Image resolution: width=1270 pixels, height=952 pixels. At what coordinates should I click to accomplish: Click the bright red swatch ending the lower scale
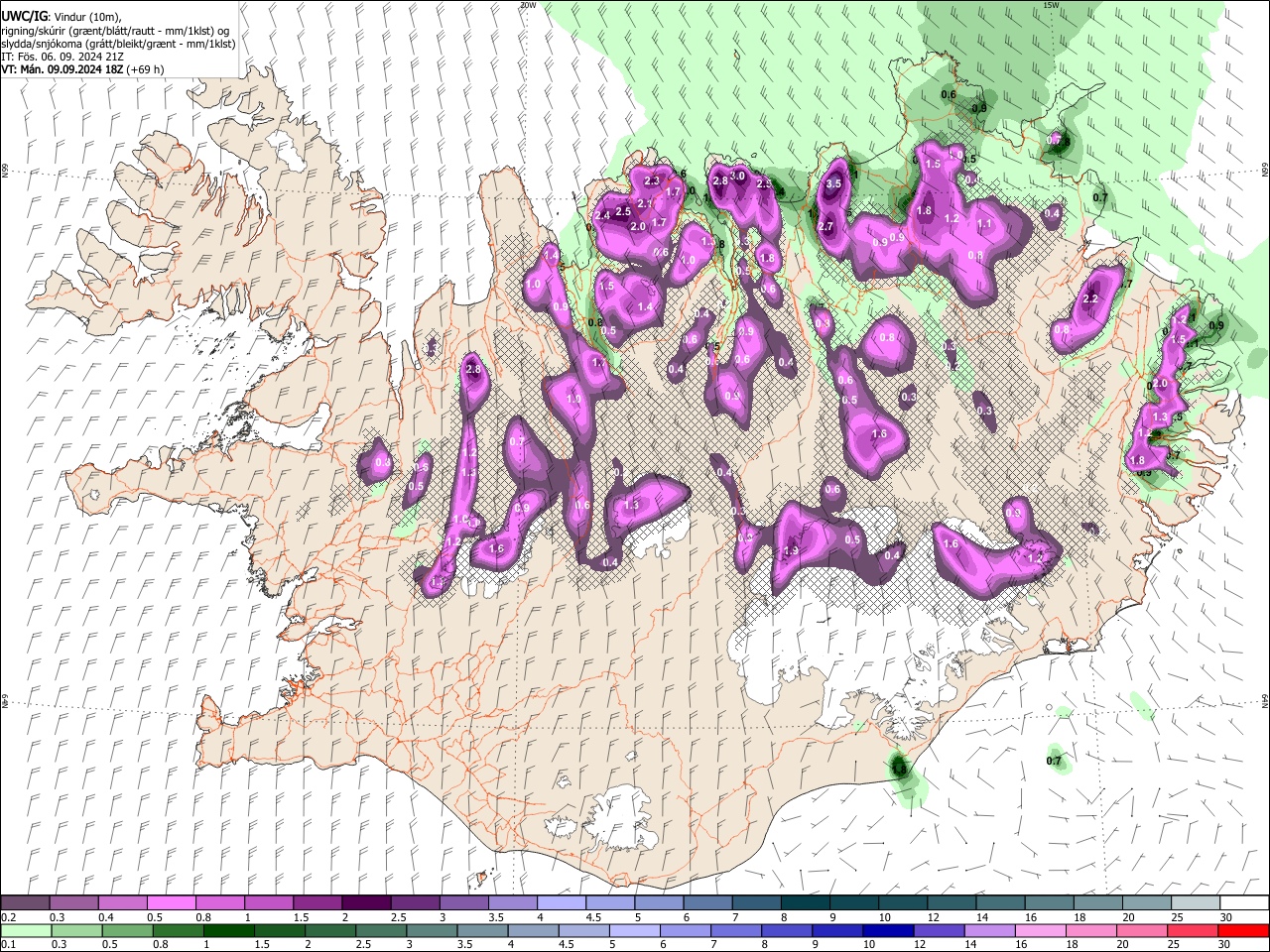point(1243,930)
